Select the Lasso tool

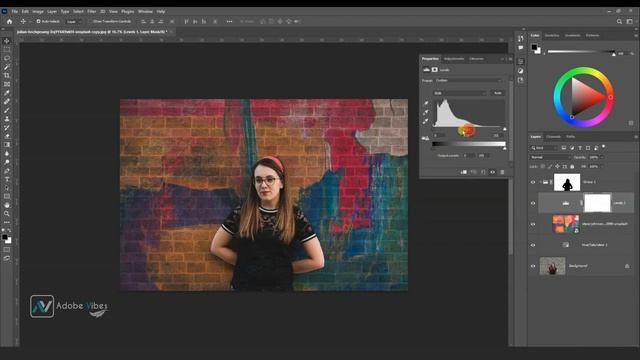[x=7, y=58]
